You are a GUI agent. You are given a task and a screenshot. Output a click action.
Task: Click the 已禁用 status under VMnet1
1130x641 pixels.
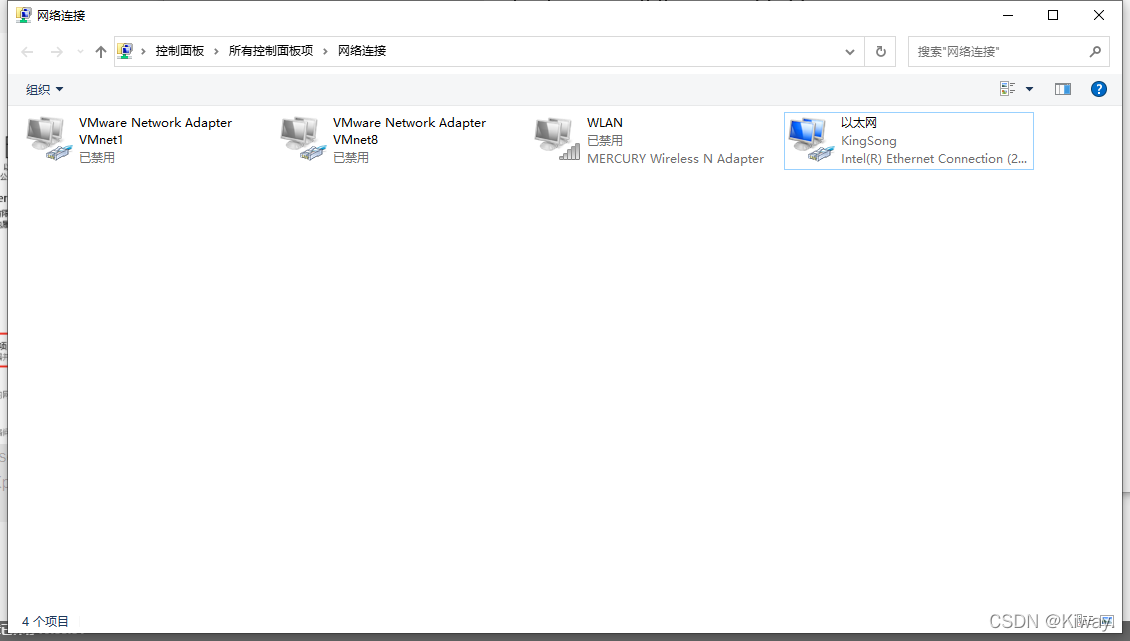[x=97, y=157]
